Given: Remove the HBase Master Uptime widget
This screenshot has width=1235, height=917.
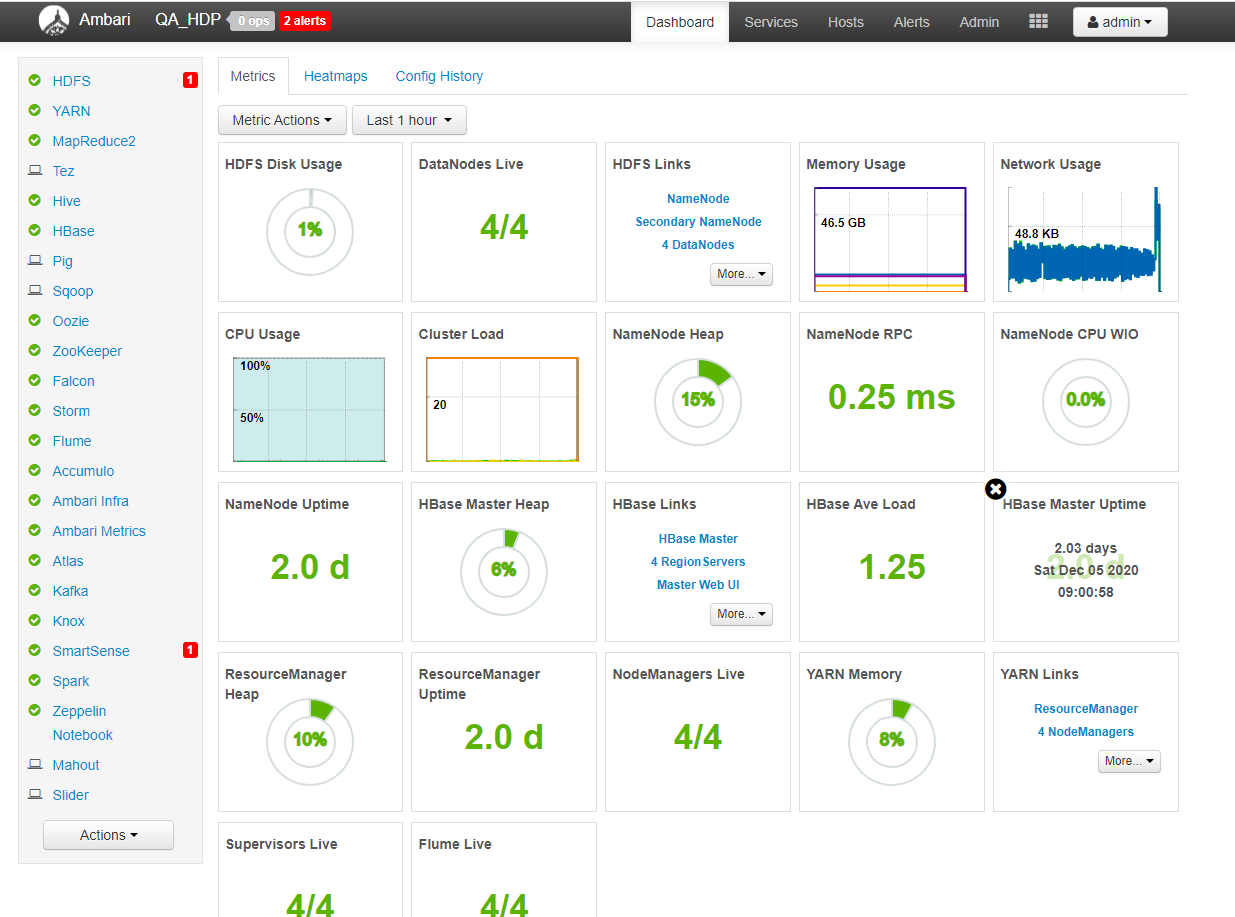Looking at the screenshot, I should pos(995,489).
